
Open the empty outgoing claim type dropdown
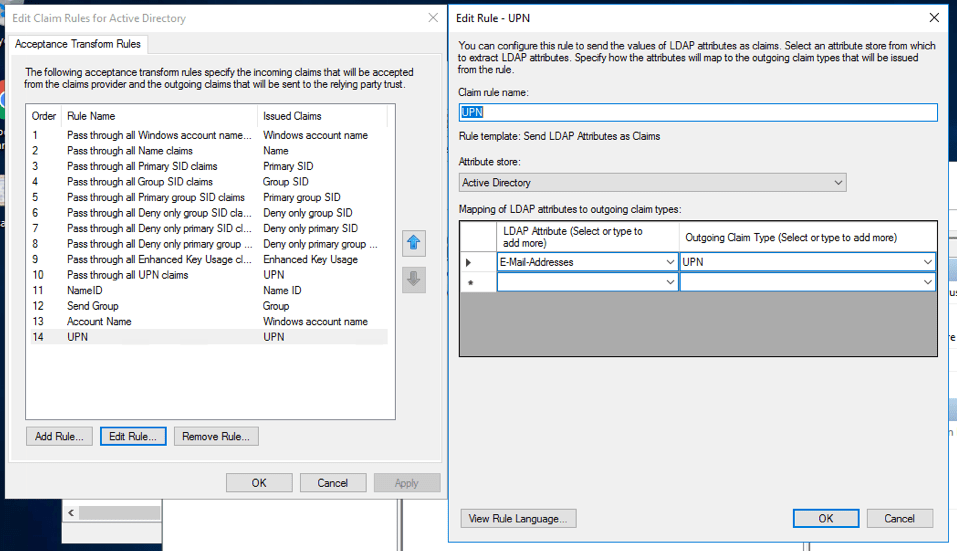tap(929, 283)
